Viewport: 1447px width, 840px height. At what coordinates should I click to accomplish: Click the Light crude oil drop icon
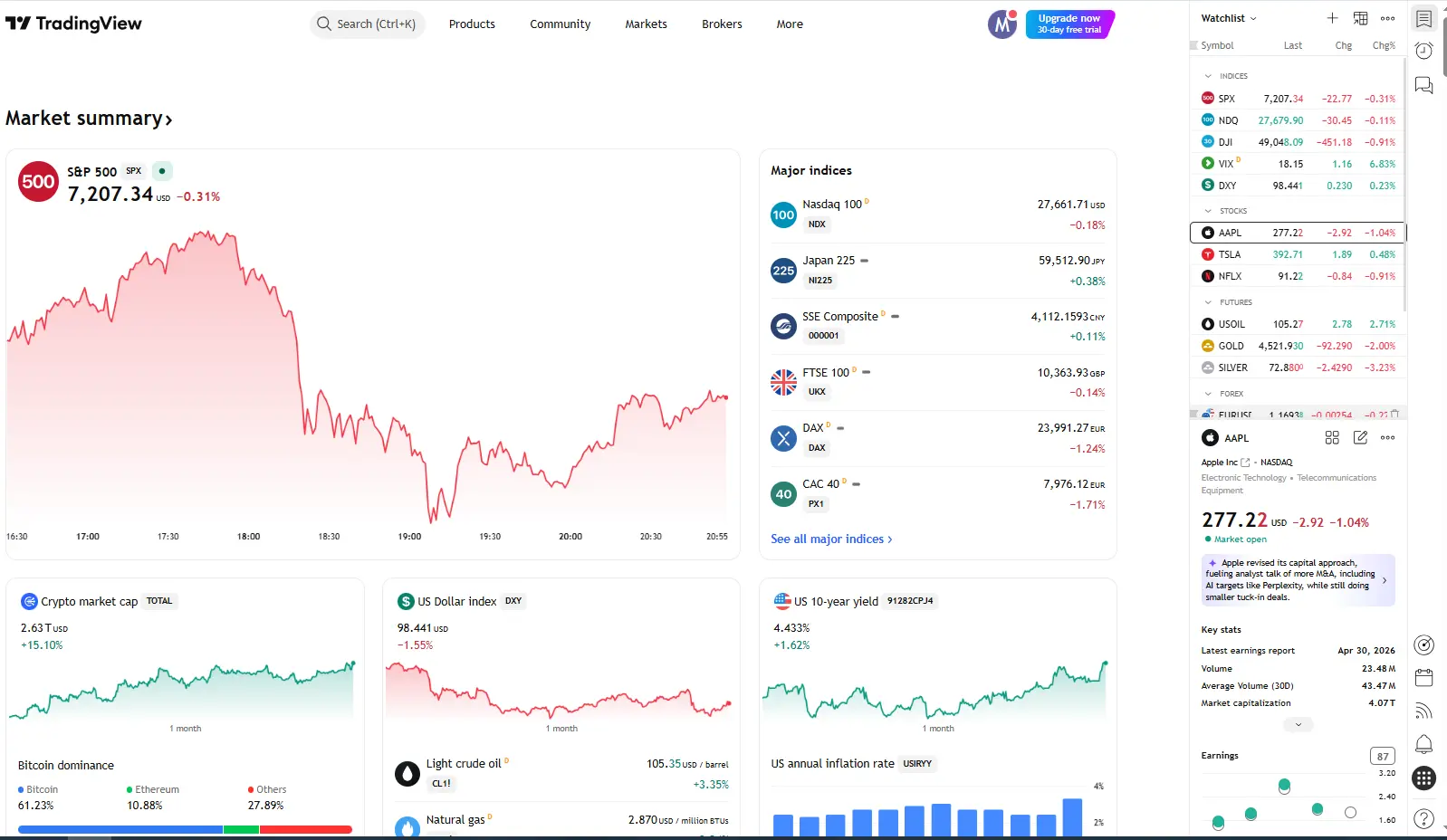(x=407, y=774)
